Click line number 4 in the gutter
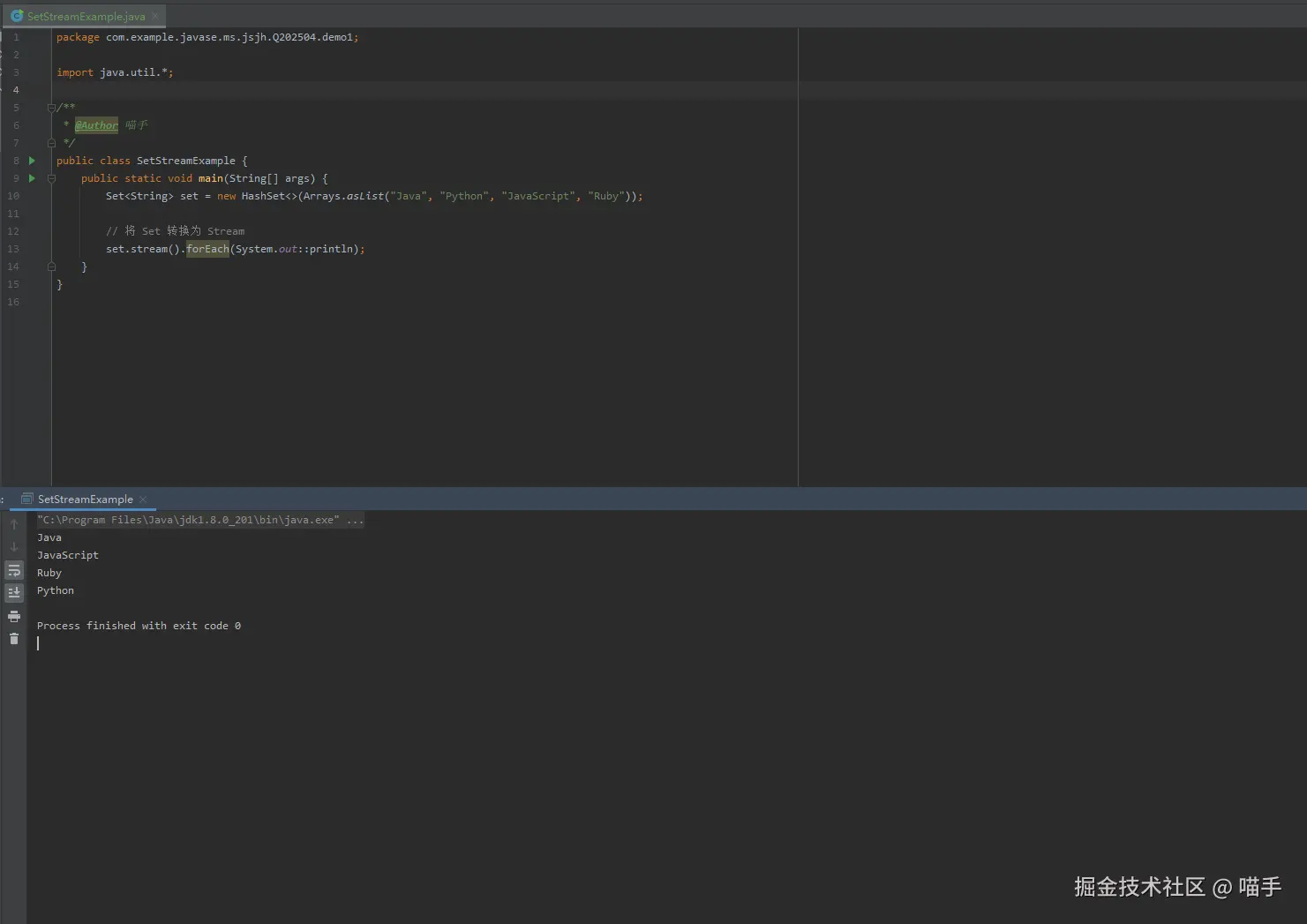The height and width of the screenshot is (924, 1307). click(x=16, y=90)
